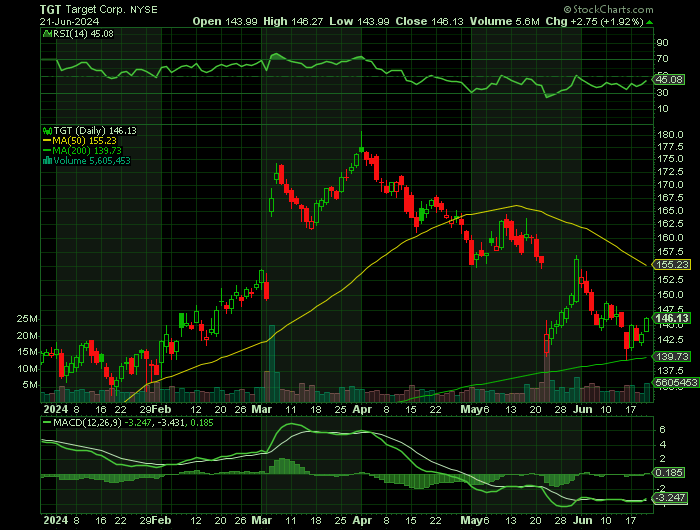
Task: Click the MACD -3.247 value tag
Action: click(670, 497)
